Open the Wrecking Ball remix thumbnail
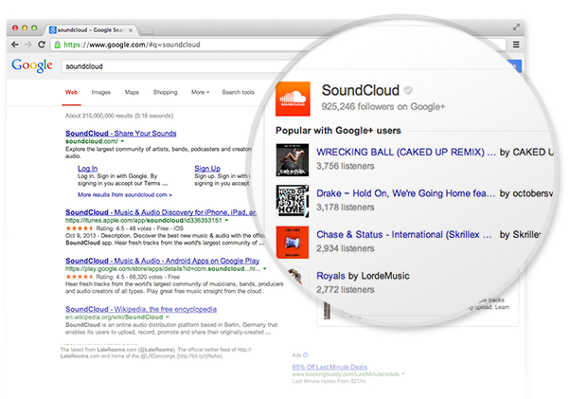 (x=292, y=160)
